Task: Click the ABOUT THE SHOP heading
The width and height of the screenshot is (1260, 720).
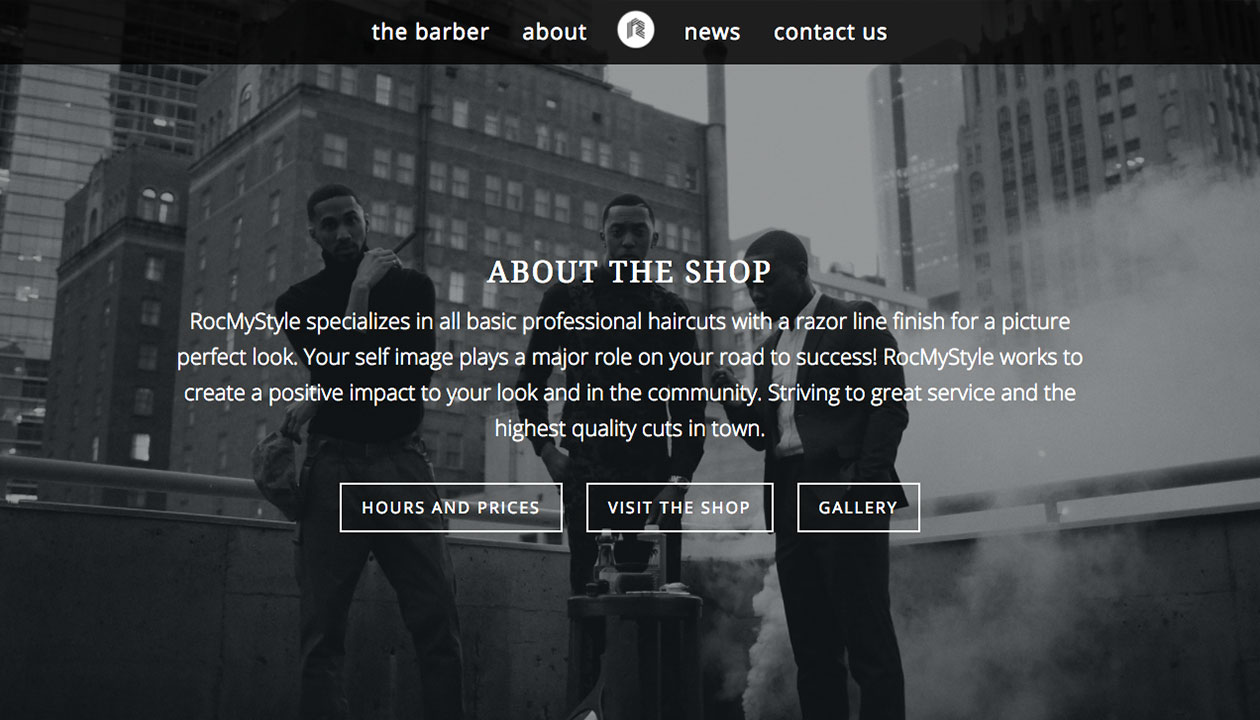Action: coord(630,272)
